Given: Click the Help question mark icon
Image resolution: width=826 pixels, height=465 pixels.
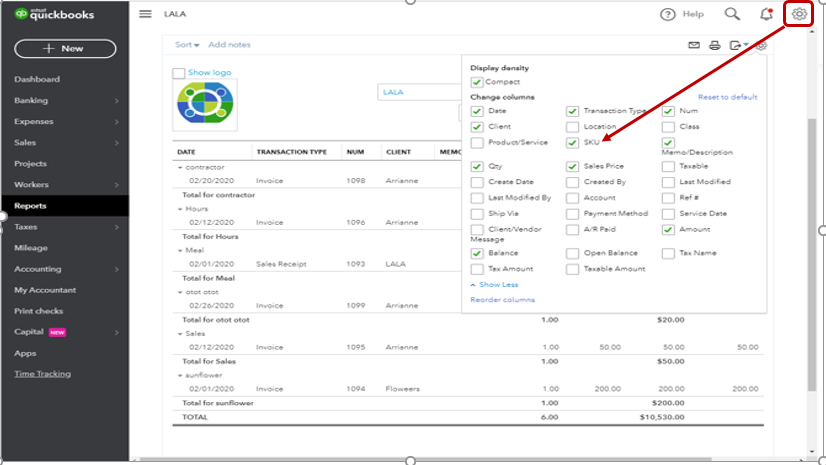Looking at the screenshot, I should click(668, 14).
